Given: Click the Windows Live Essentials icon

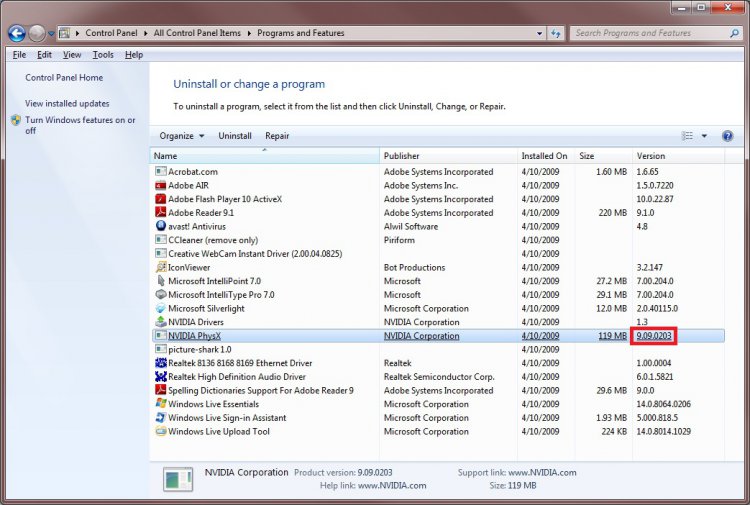Looking at the screenshot, I should [161, 404].
